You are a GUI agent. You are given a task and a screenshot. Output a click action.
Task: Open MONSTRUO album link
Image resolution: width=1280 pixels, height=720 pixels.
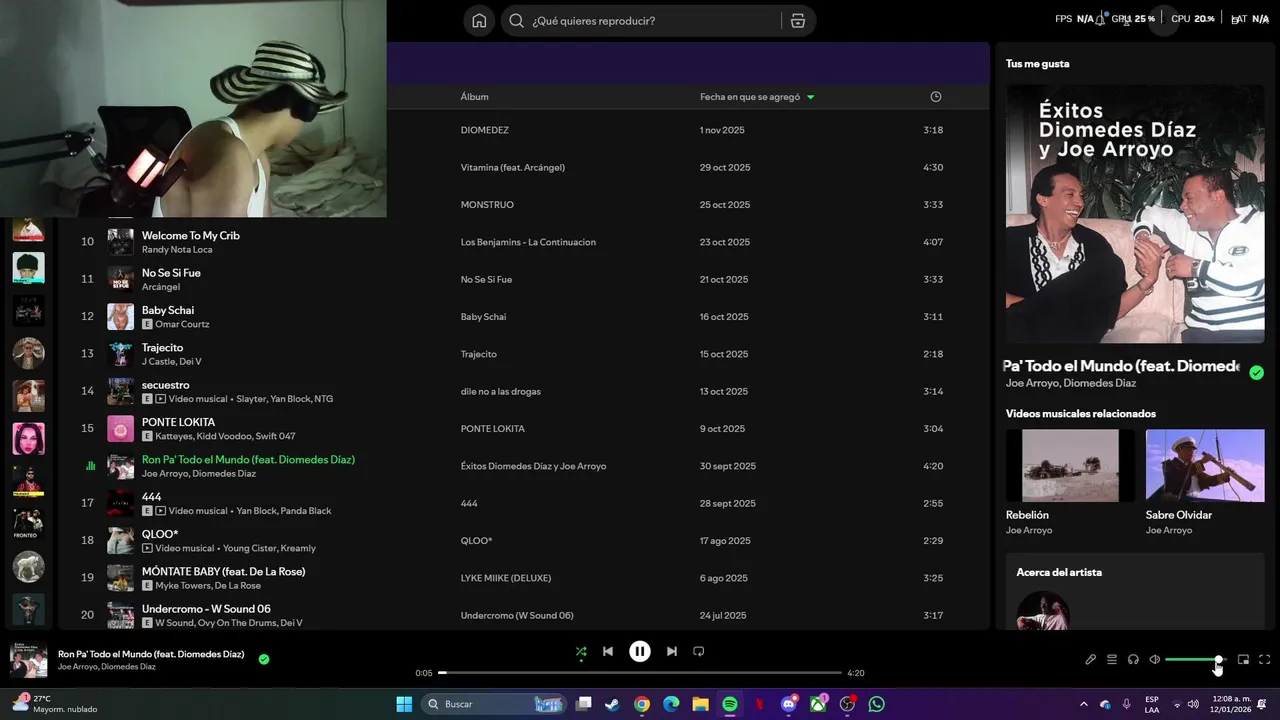pos(487,205)
